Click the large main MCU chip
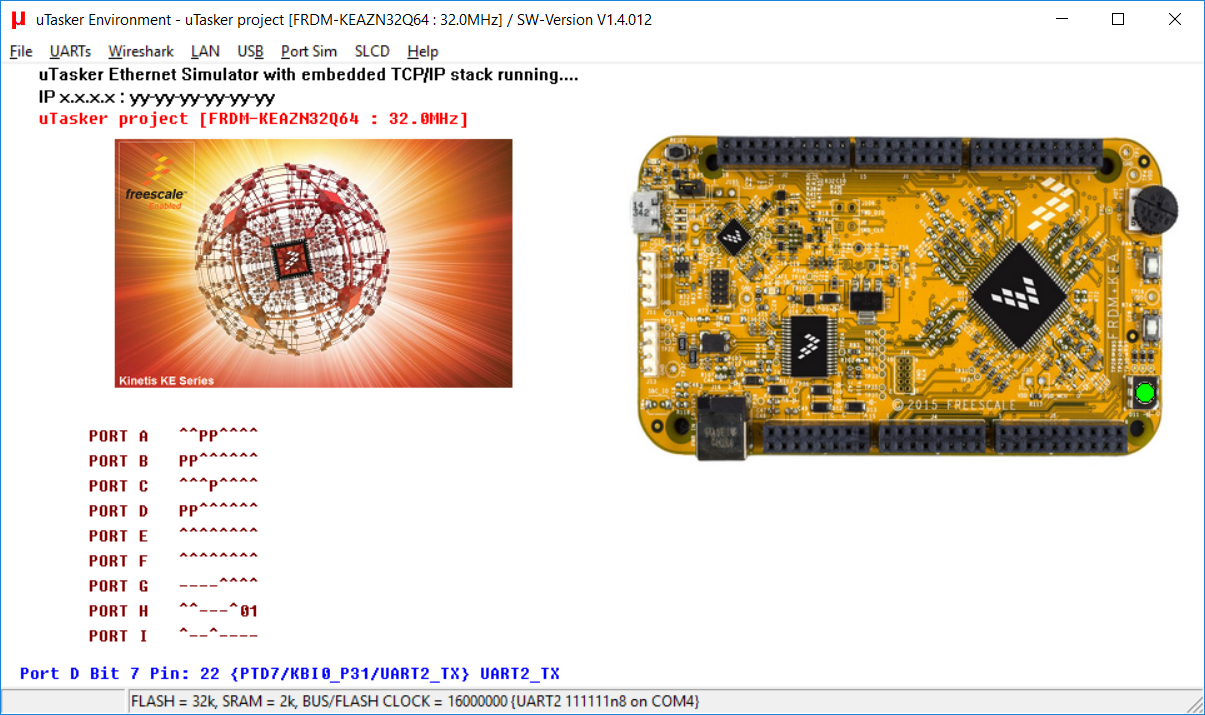Image resolution: width=1205 pixels, height=715 pixels. 1019,294
